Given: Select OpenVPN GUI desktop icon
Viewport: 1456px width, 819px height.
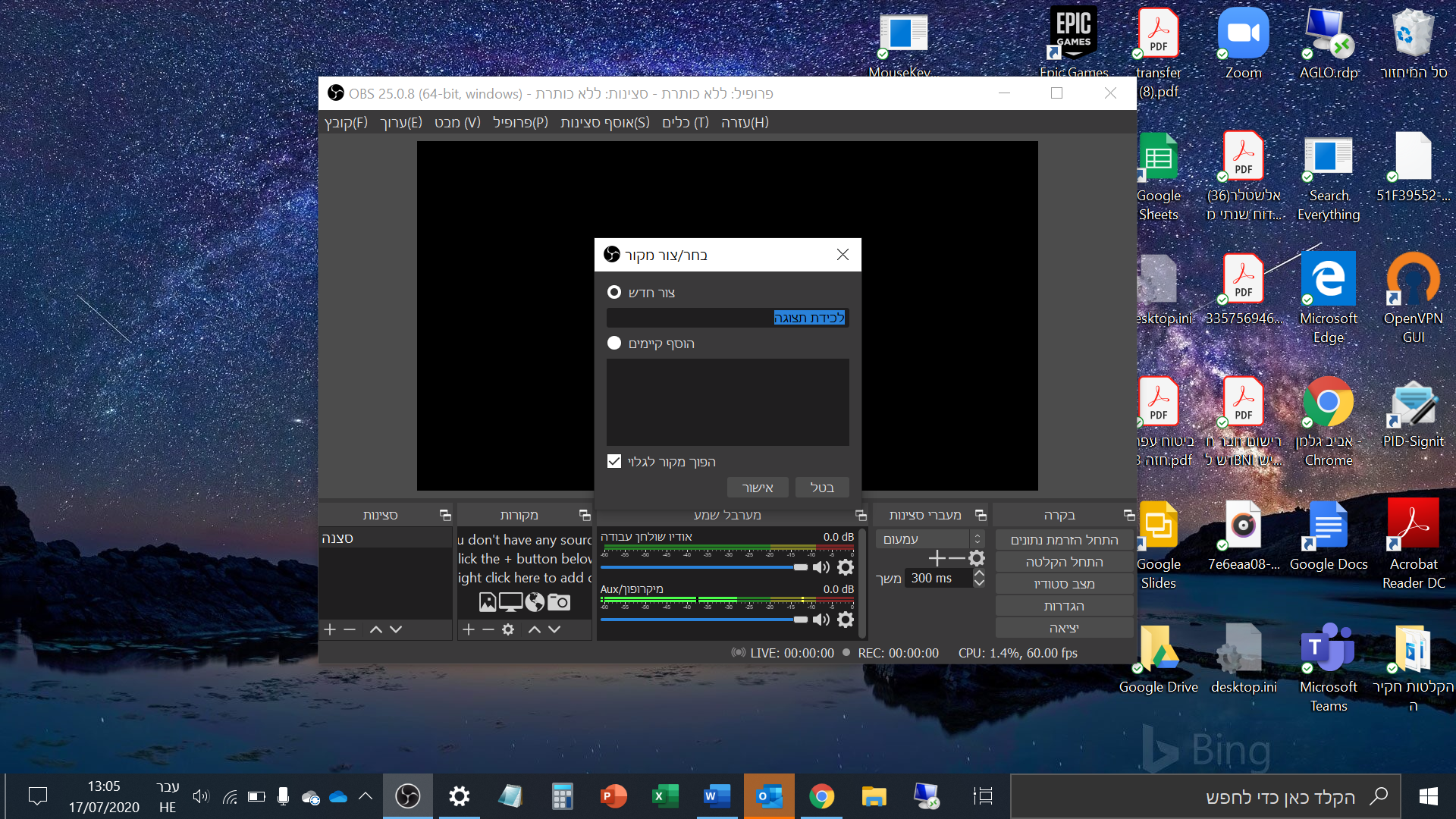Looking at the screenshot, I should click(x=1413, y=298).
